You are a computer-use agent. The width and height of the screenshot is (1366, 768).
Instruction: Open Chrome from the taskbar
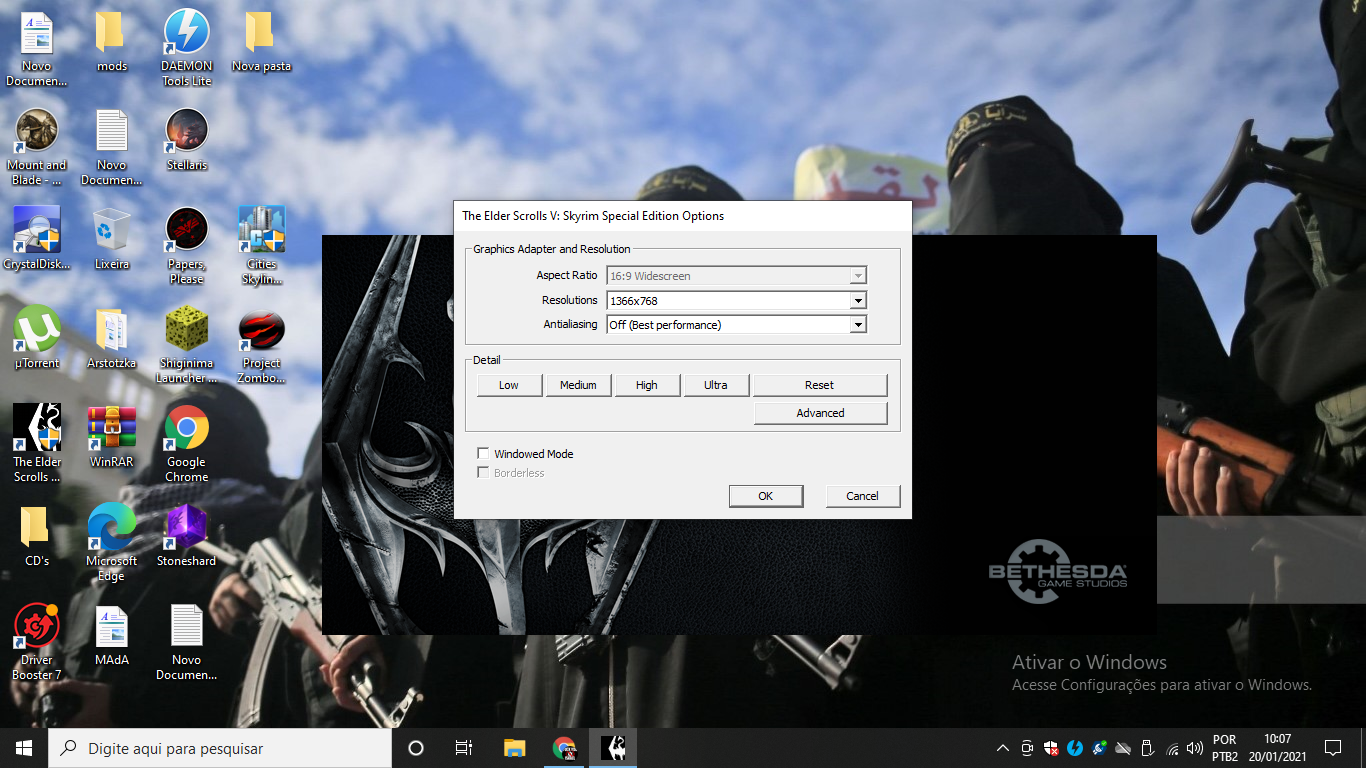click(x=564, y=748)
